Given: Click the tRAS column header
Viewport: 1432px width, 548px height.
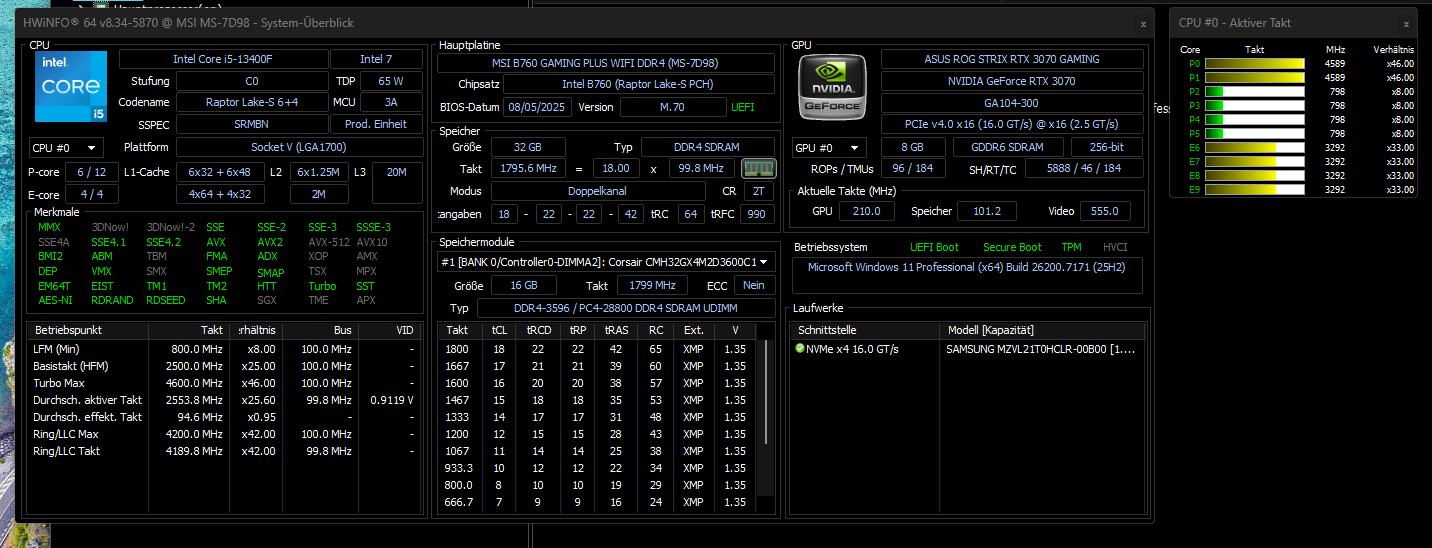Looking at the screenshot, I should [x=616, y=330].
